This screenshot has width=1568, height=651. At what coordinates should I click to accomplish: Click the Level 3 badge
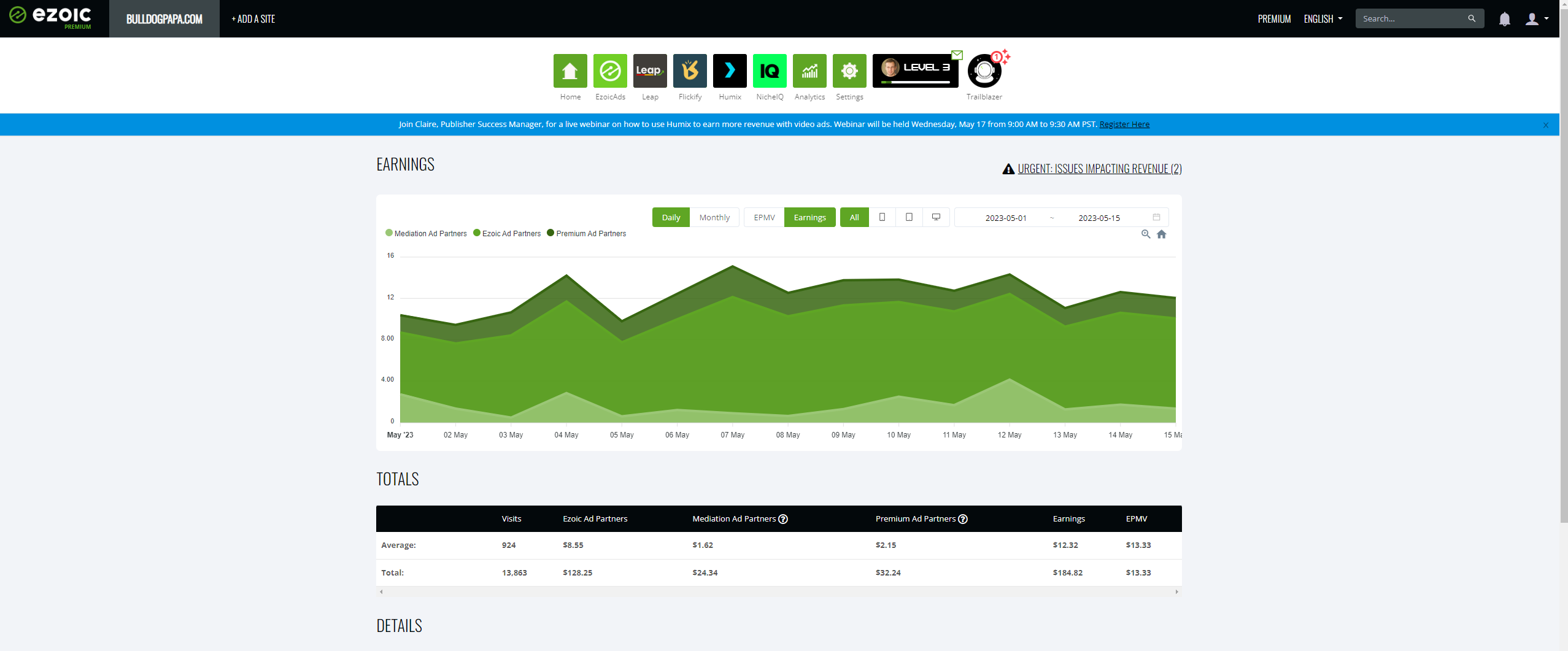915,71
